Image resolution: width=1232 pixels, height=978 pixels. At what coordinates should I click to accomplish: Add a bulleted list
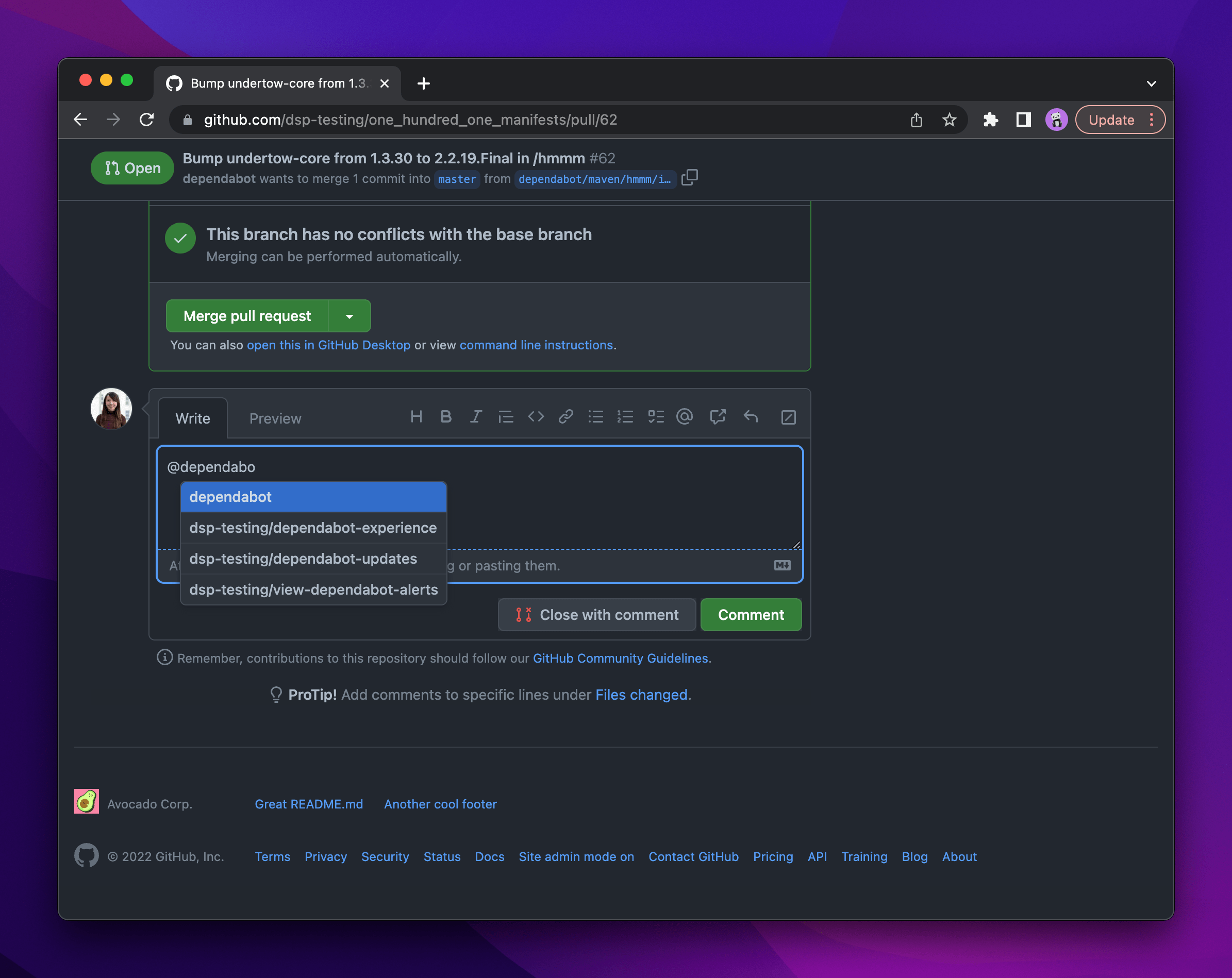[x=596, y=417]
